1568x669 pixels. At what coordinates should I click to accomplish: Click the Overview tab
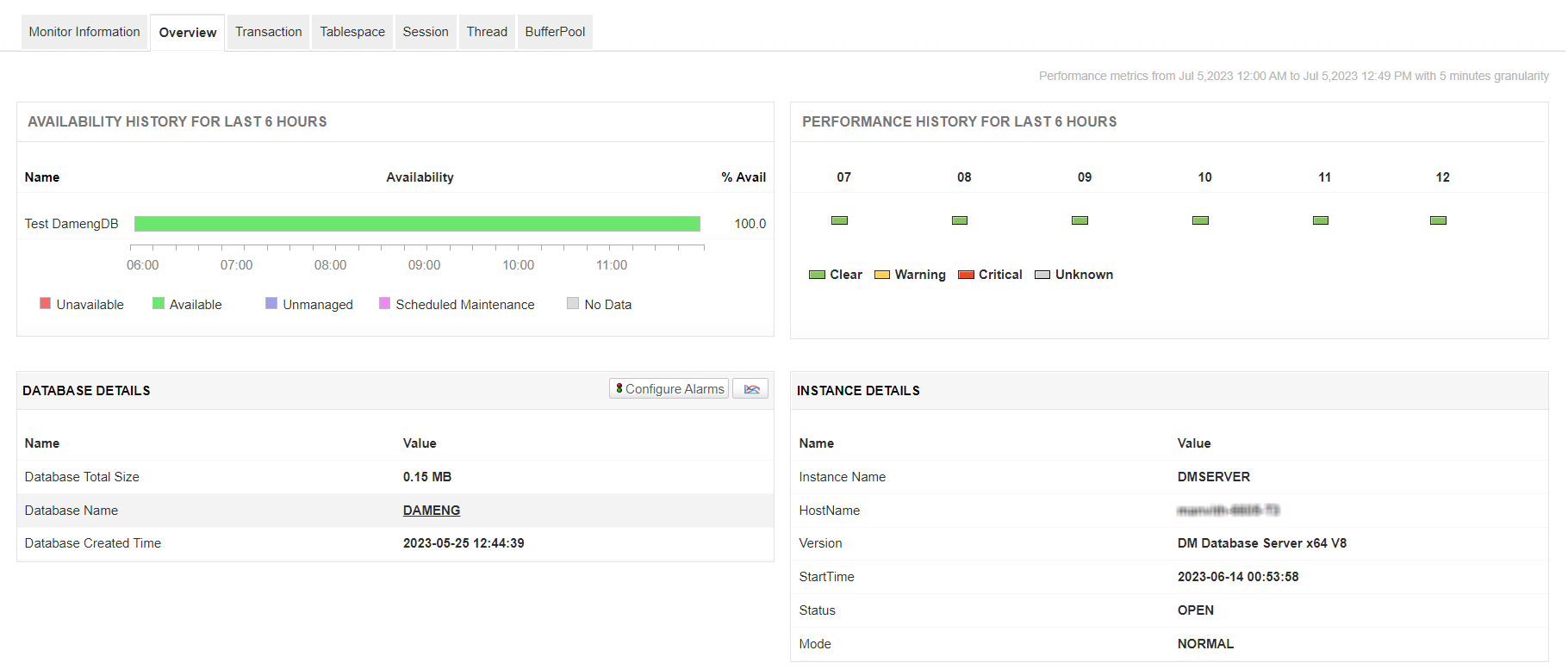pos(188,33)
